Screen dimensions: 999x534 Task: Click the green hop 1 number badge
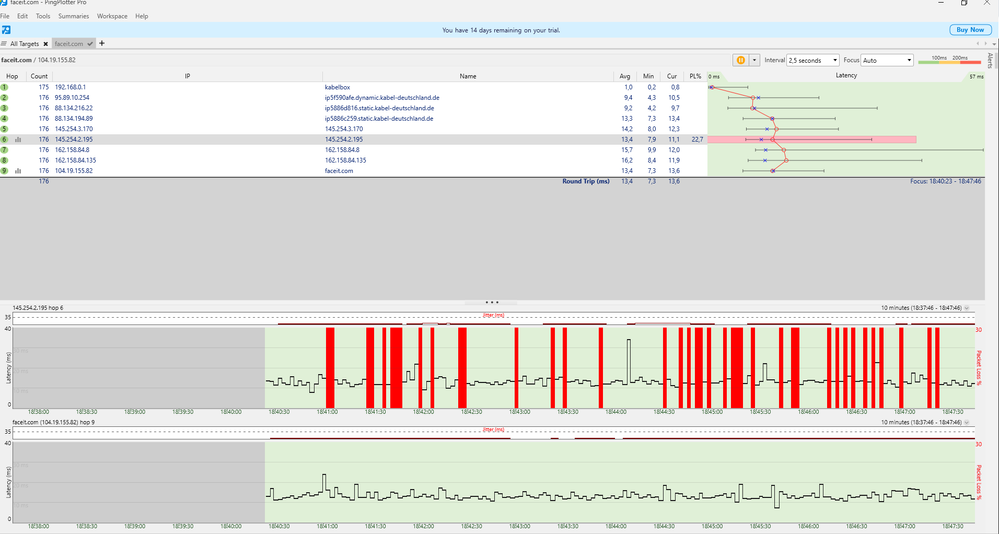(x=5, y=87)
